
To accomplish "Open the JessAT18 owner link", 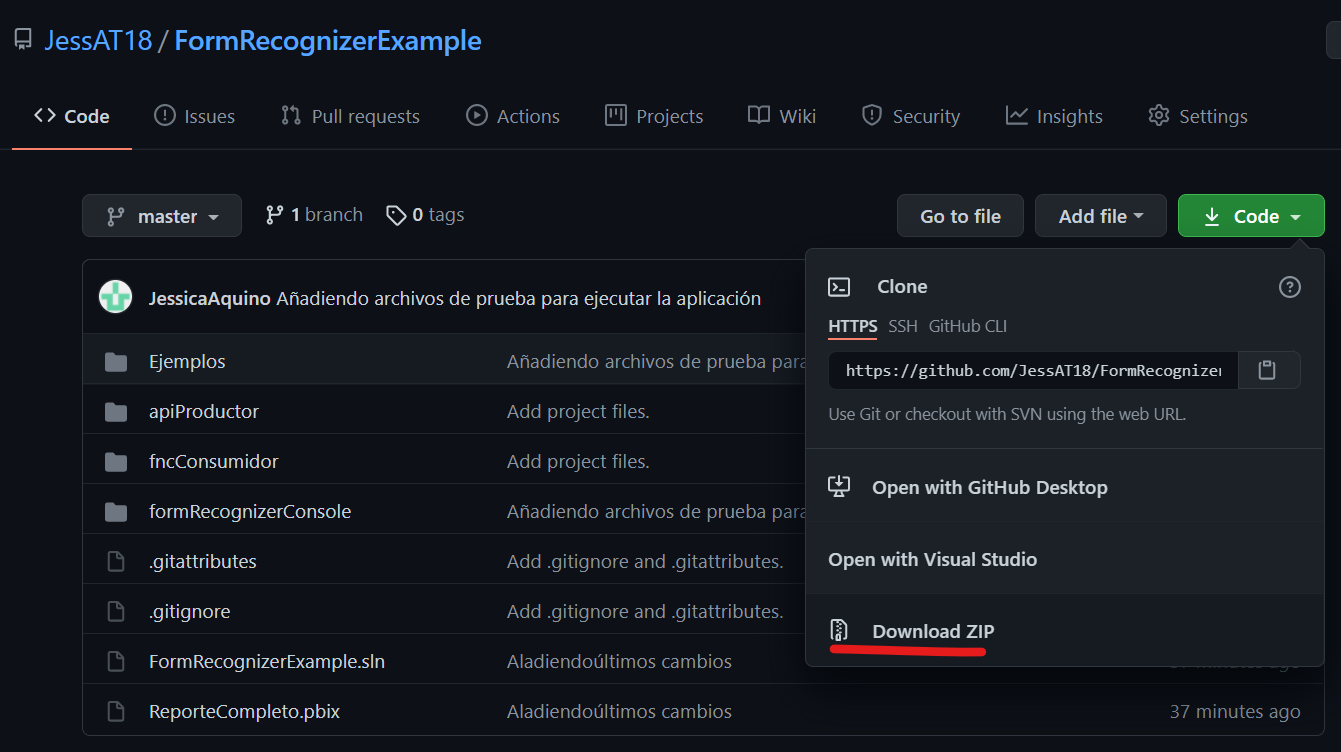I will point(98,41).
